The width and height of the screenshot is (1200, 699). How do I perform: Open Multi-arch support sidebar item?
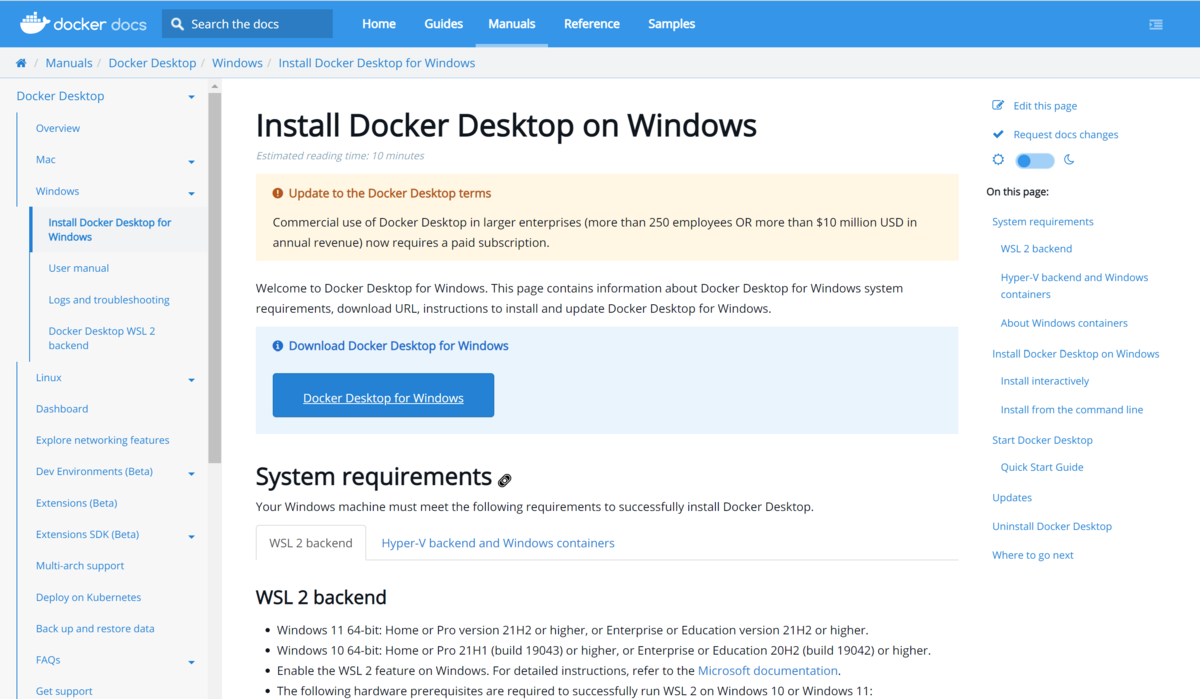click(80, 566)
